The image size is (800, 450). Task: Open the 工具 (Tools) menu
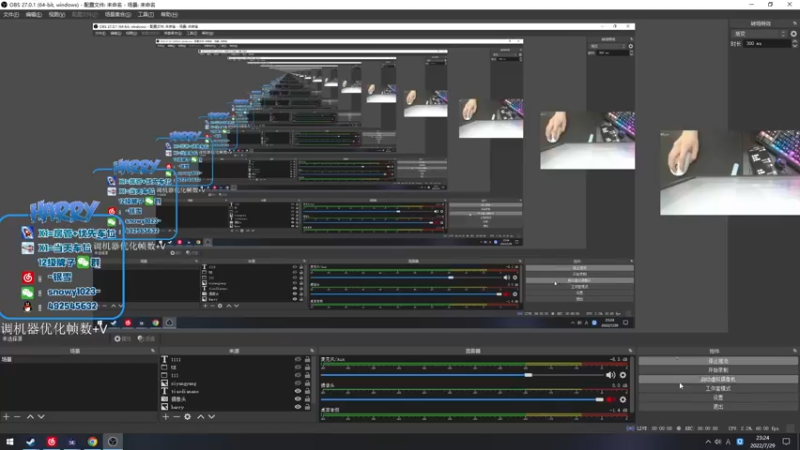coord(145,15)
